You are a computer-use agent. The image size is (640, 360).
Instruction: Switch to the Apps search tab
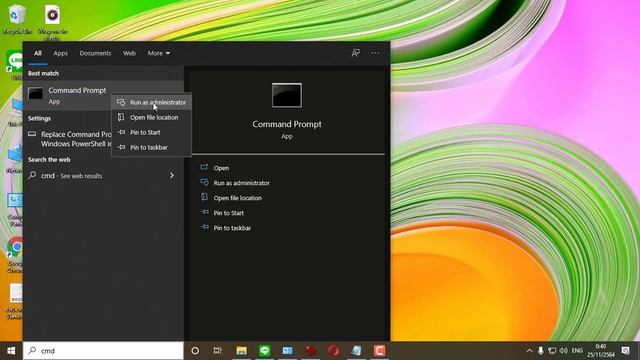pyautogui.click(x=60, y=53)
